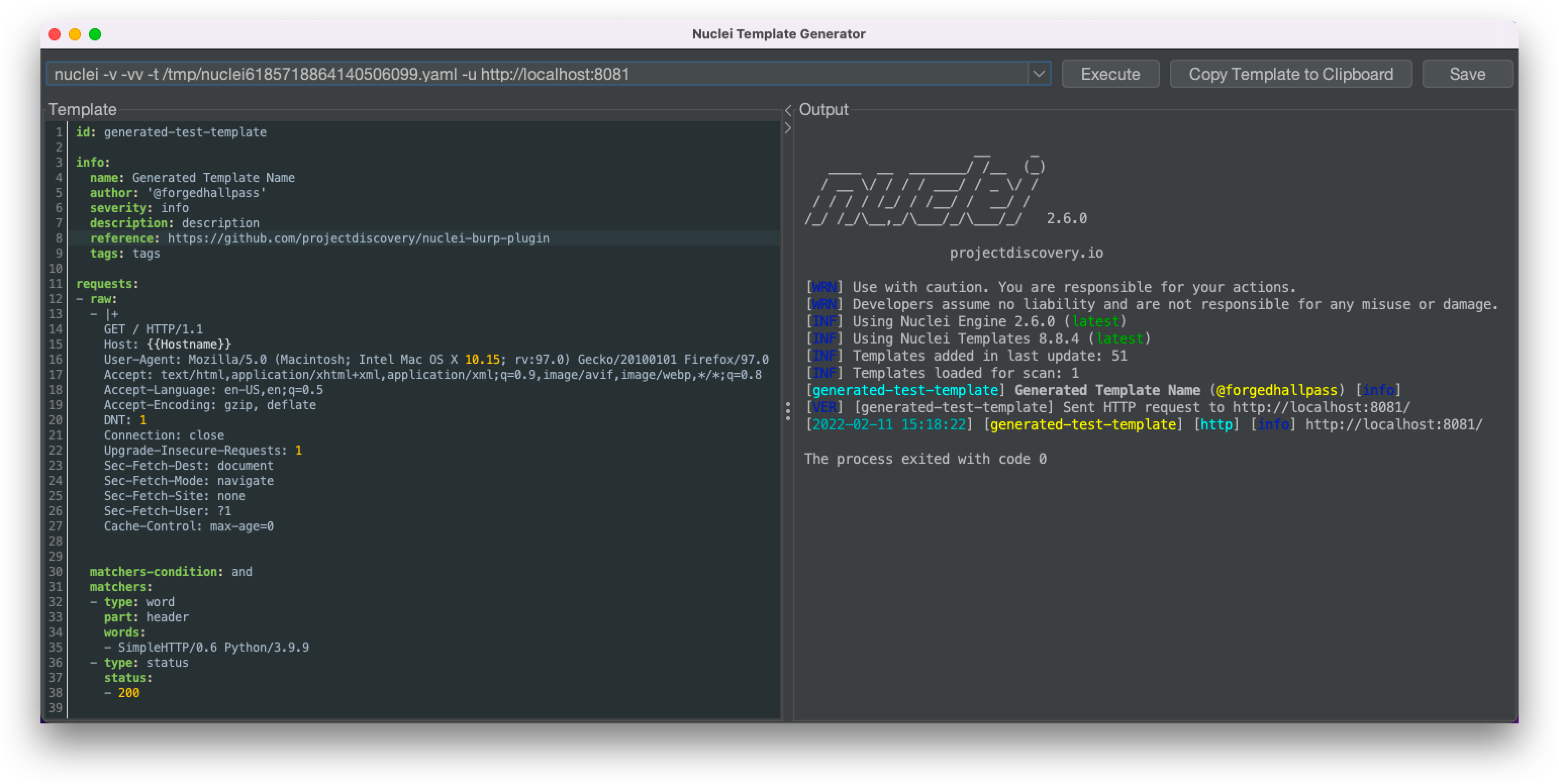Minimize window with the yellow button
1559x784 pixels.
[x=75, y=34]
